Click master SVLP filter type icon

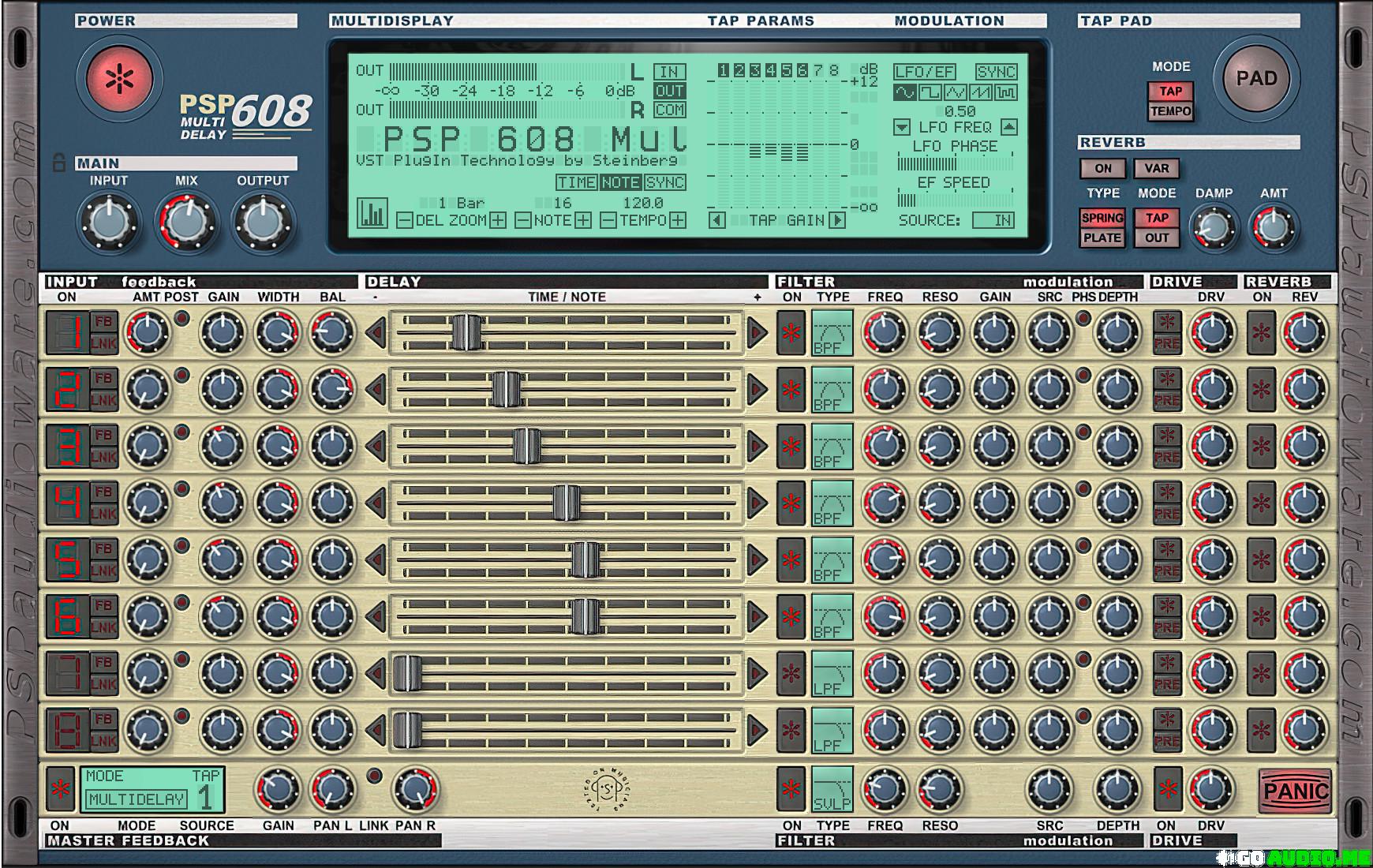pyautogui.click(x=832, y=789)
